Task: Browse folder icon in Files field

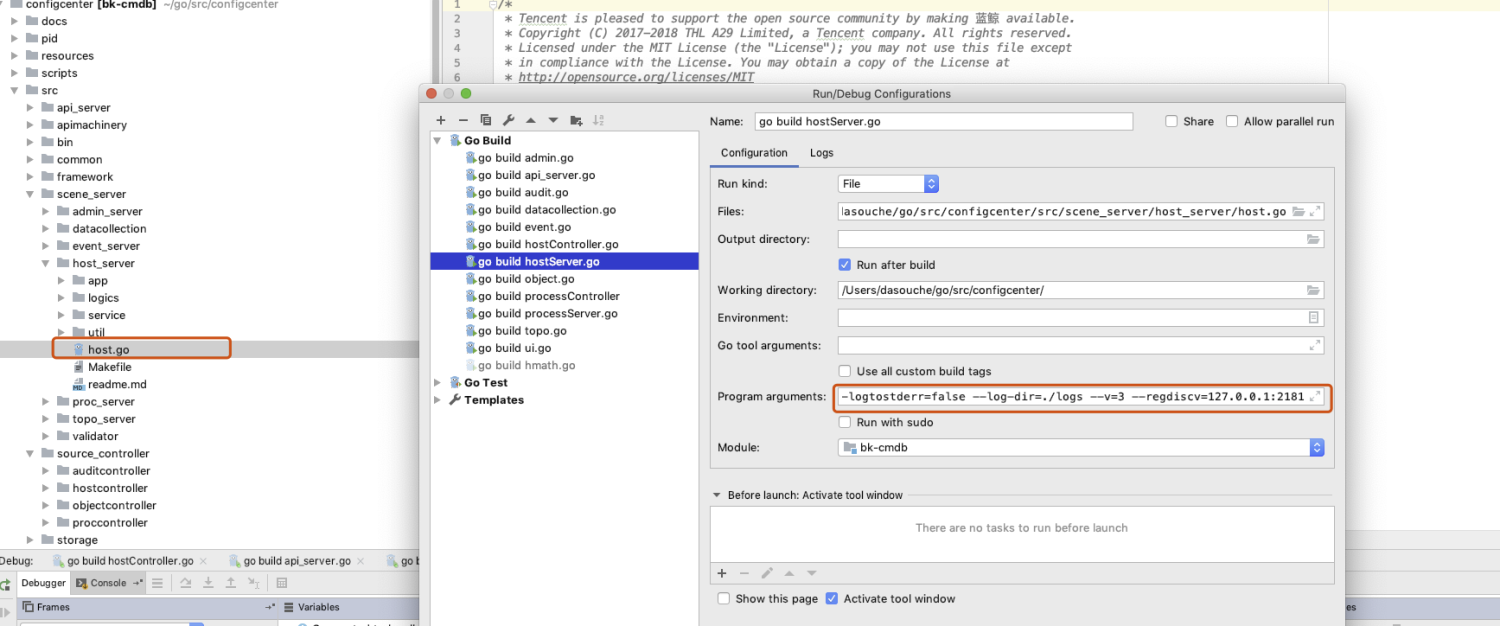Action: coord(1299,211)
